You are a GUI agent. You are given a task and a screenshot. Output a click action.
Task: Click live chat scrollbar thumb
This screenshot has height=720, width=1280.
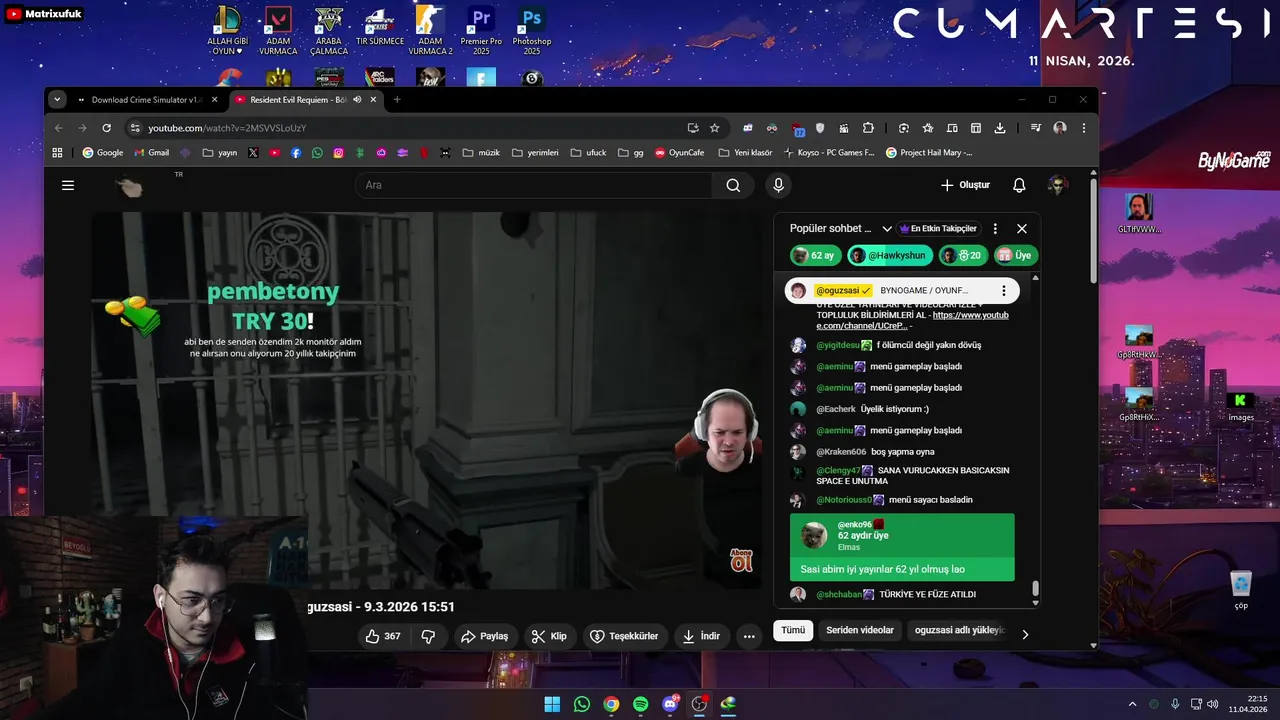pyautogui.click(x=1035, y=589)
